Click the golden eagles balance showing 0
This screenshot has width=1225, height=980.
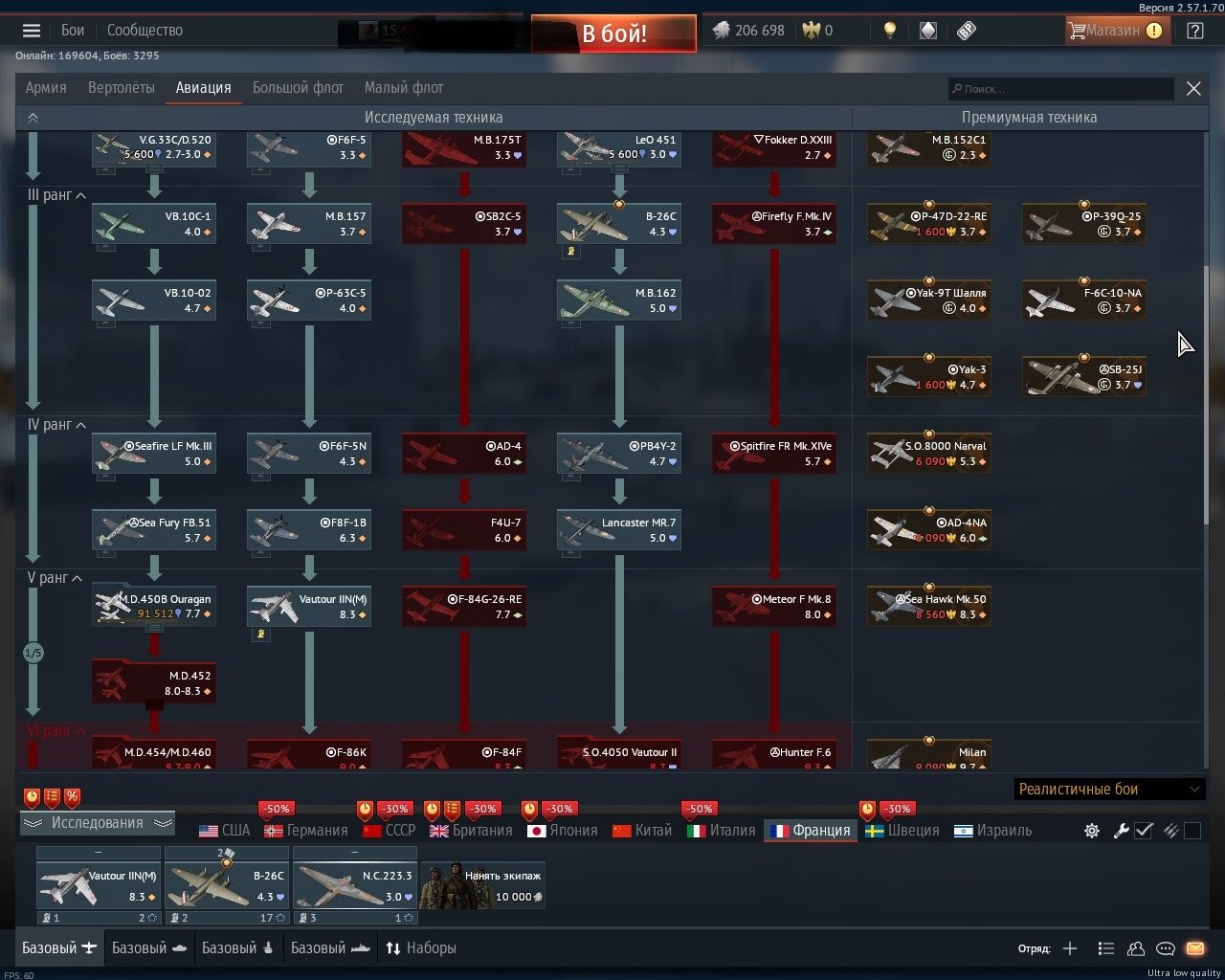[817, 31]
